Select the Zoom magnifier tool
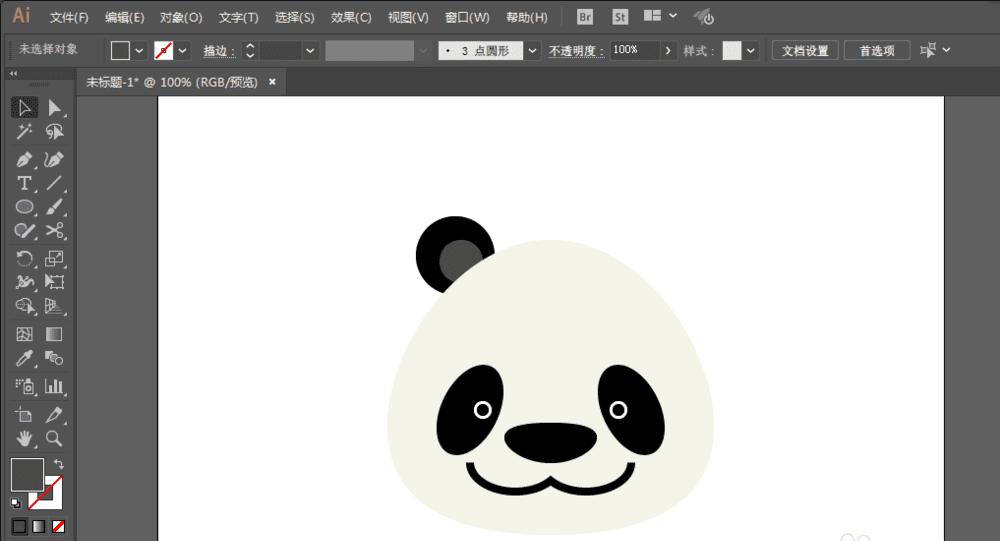This screenshot has height=541, width=1000. (x=54, y=438)
